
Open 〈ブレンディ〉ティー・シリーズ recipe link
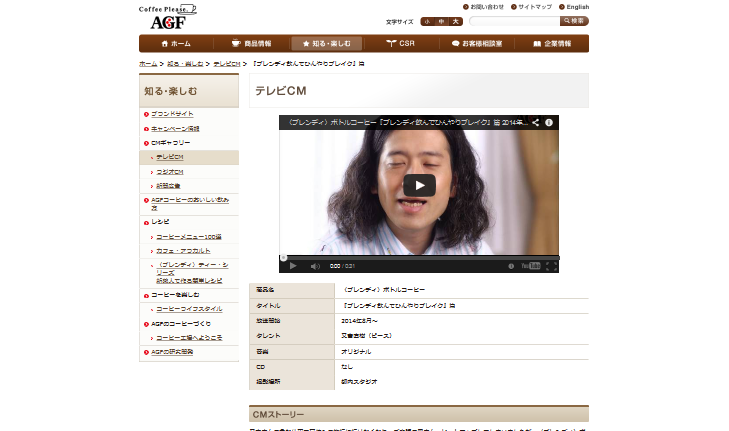[x=192, y=272]
